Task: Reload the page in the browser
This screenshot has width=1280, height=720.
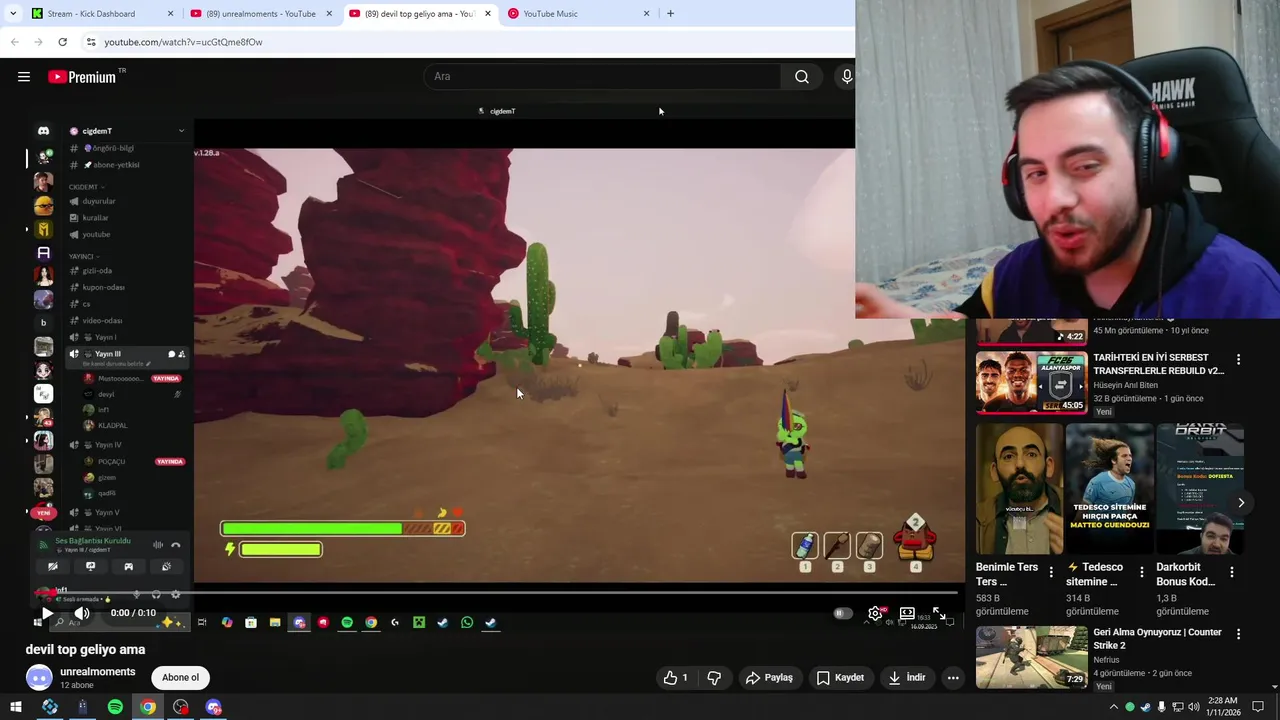Action: [x=62, y=42]
